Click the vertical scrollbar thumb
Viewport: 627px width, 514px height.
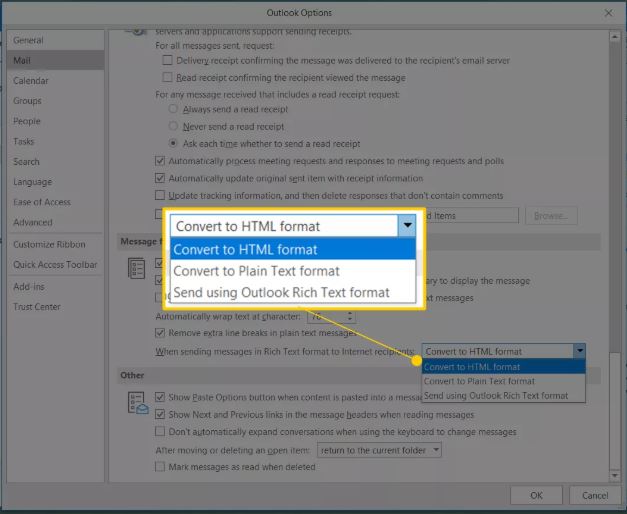click(x=615, y=196)
